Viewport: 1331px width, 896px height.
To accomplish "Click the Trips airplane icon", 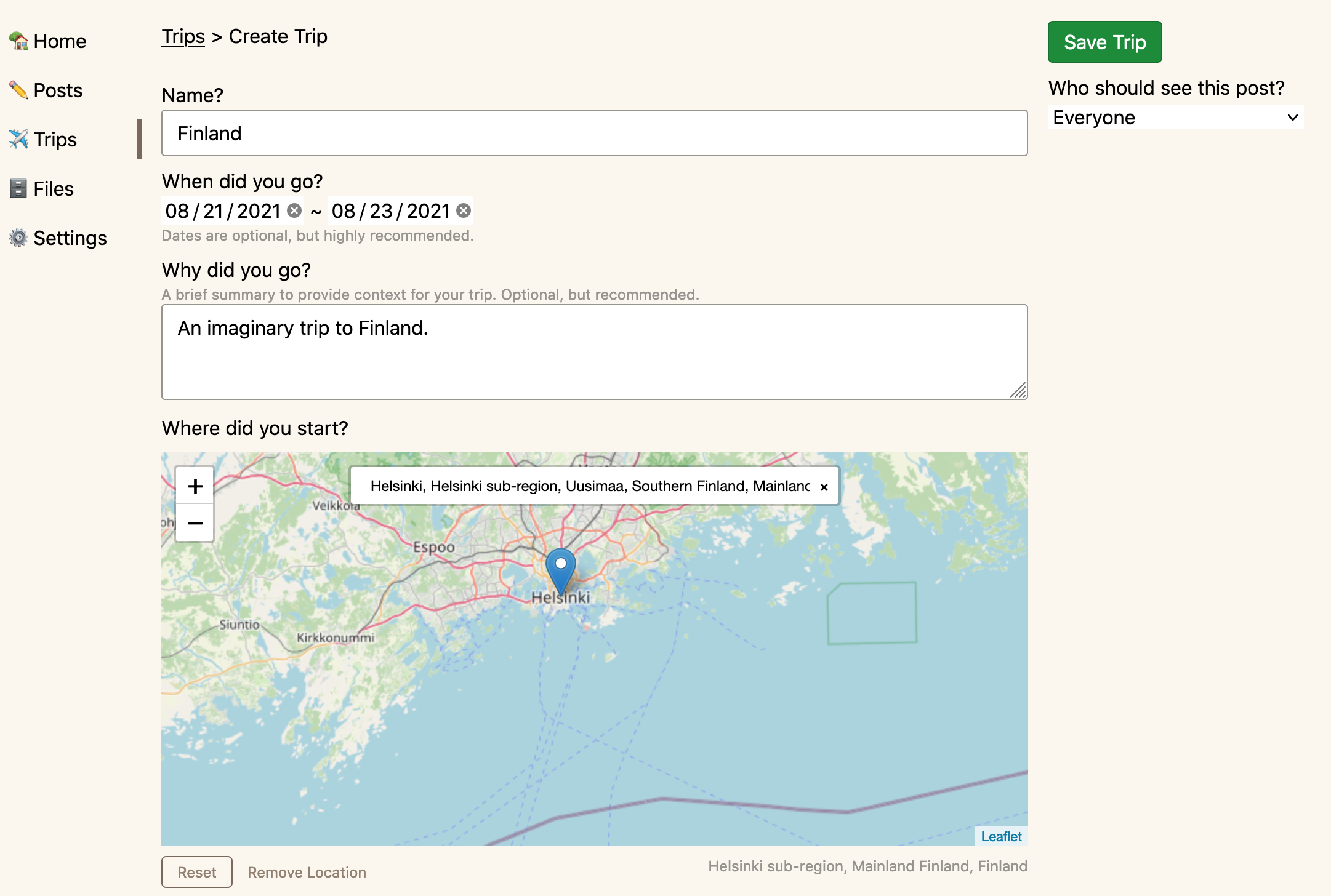I will 18,140.
